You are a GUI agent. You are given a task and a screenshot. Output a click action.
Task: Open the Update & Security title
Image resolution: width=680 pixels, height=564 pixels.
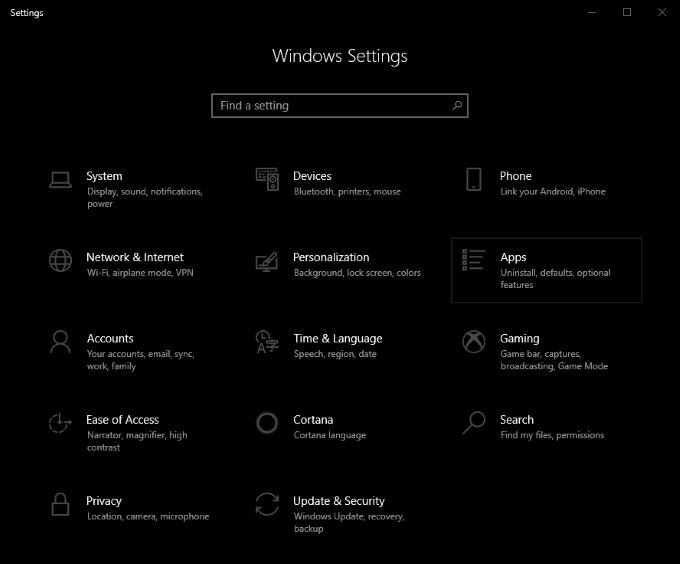coord(339,501)
